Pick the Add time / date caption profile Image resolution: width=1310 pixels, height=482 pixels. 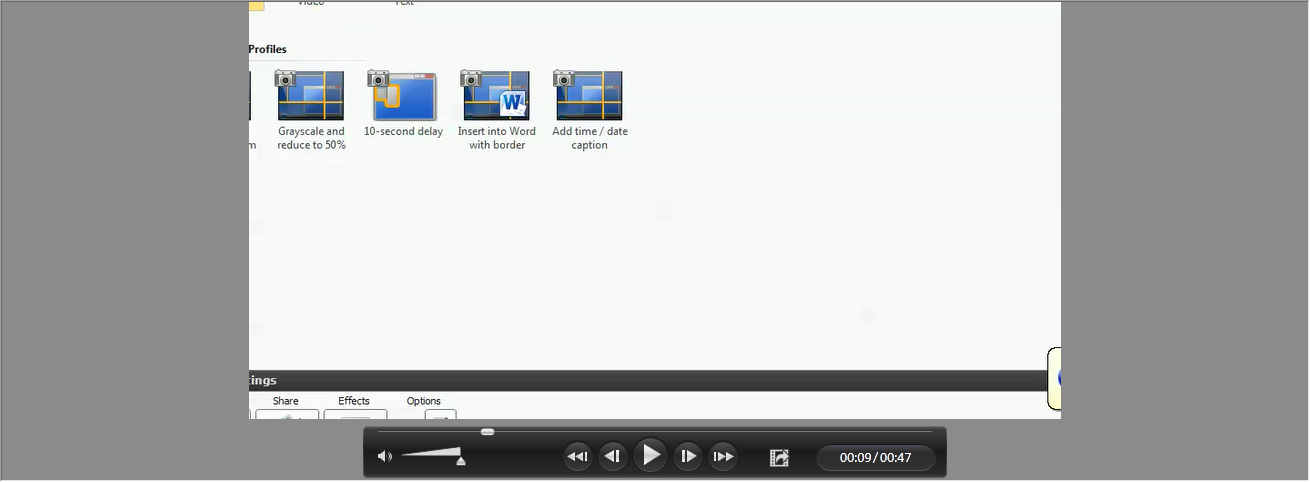click(x=589, y=96)
